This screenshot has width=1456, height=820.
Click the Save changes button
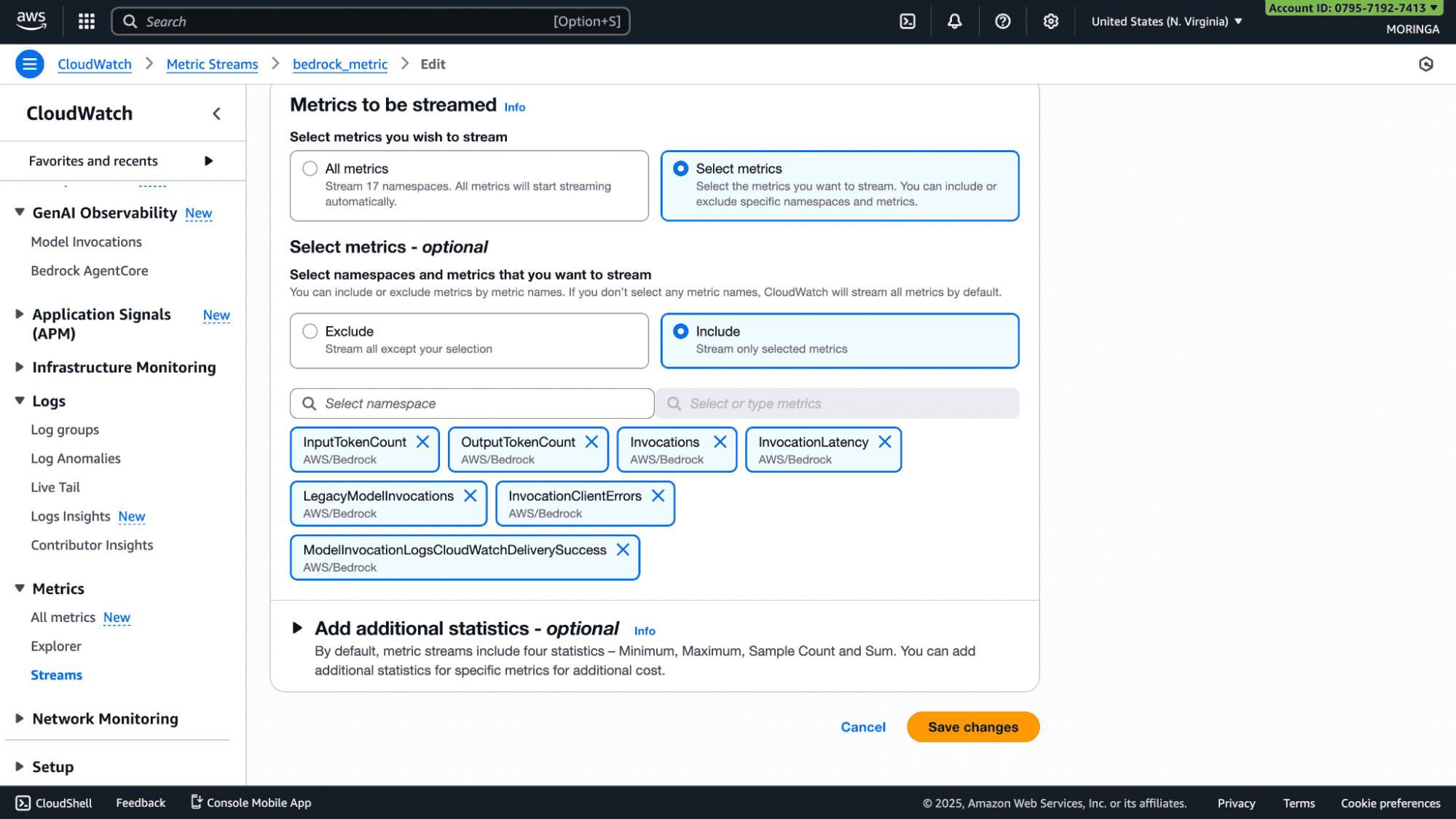972,727
